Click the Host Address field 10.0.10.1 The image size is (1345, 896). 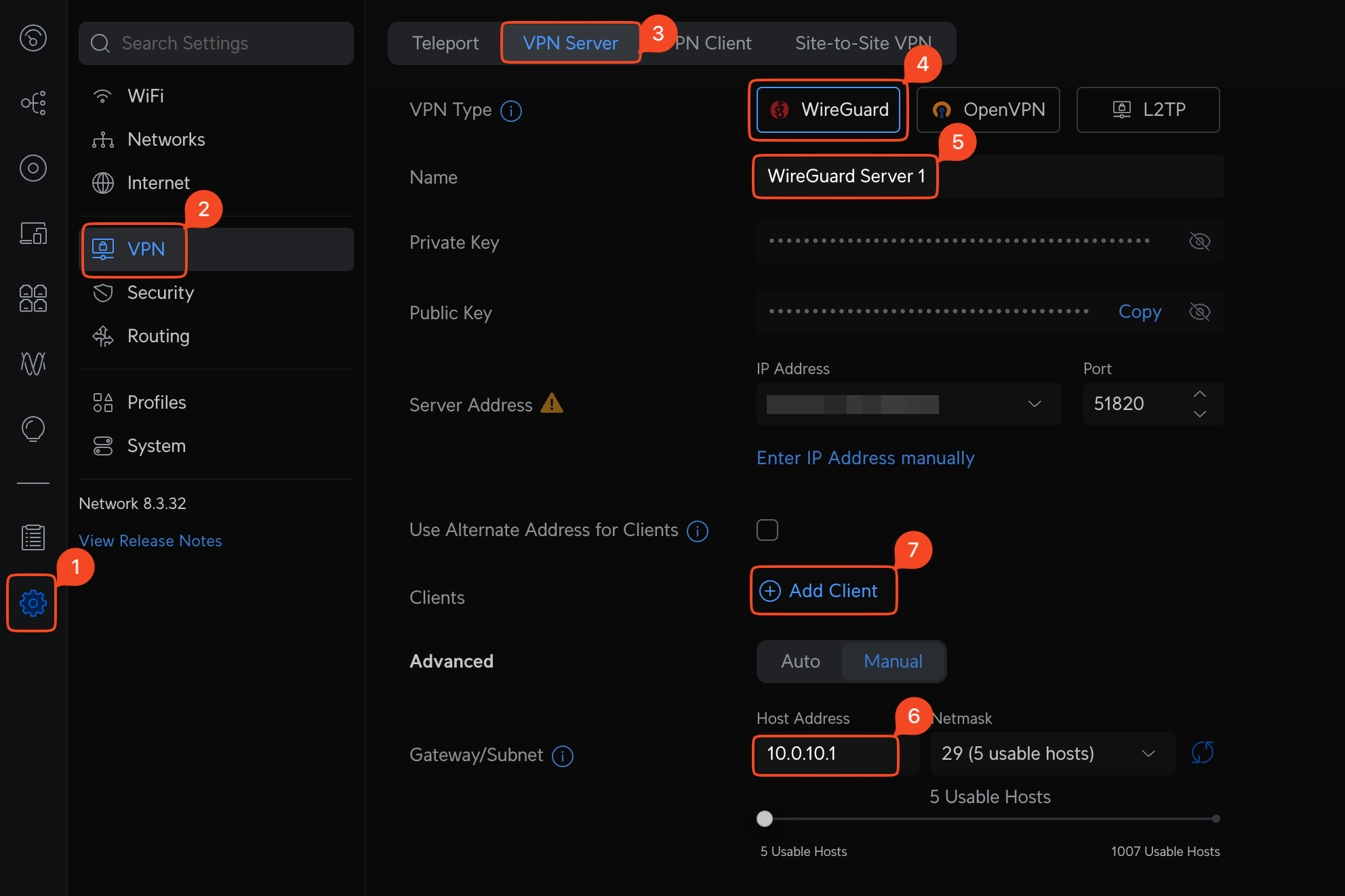[x=838, y=754]
